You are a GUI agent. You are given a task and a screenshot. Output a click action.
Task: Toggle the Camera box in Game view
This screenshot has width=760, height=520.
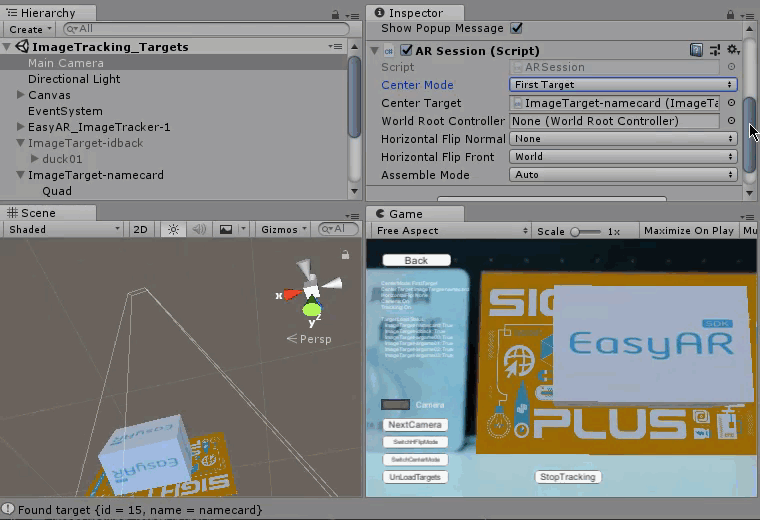tap(395, 404)
